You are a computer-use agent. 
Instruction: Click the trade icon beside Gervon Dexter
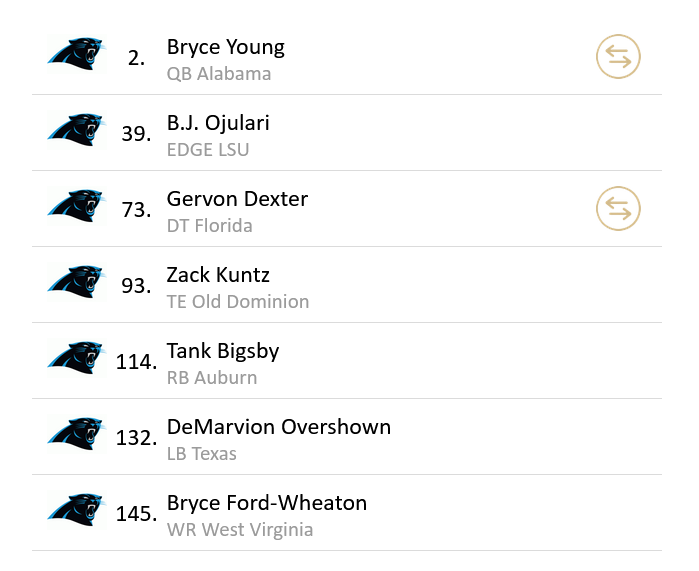618,209
